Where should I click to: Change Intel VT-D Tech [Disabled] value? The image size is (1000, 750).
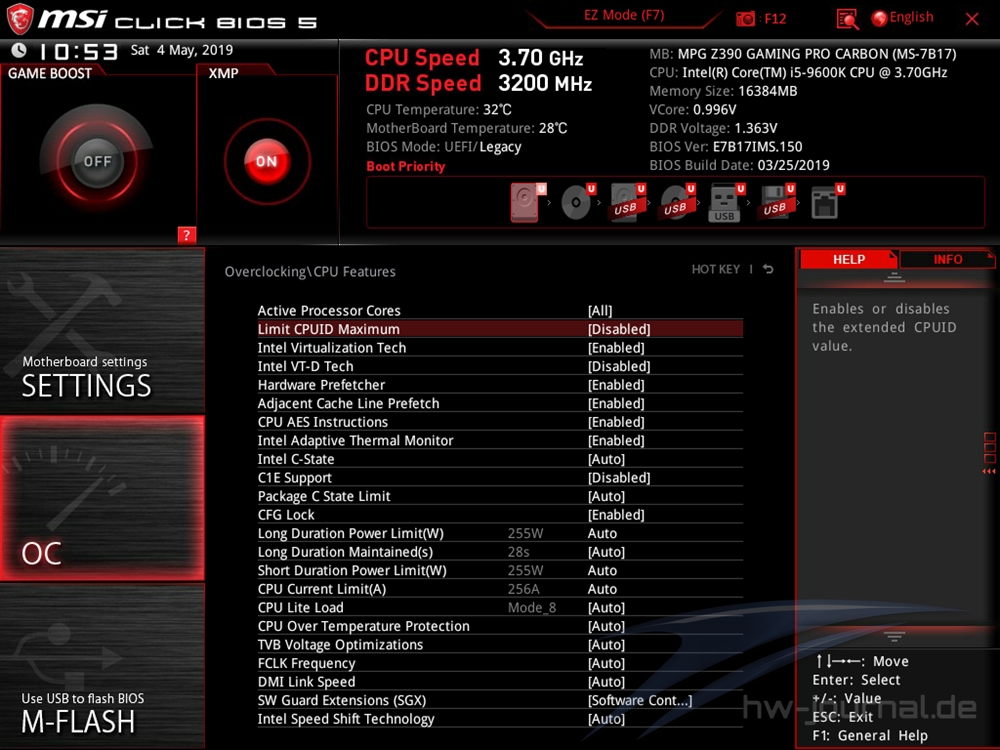coord(619,366)
